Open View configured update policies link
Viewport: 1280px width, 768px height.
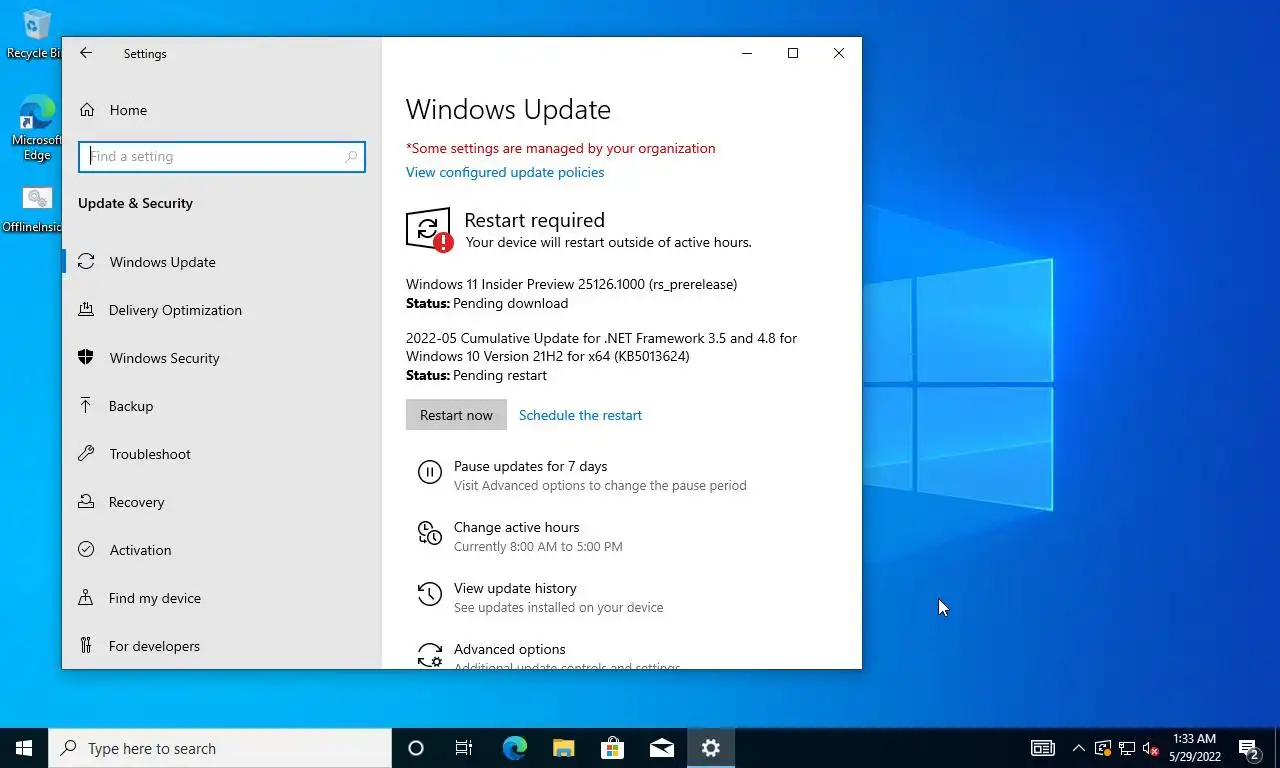coord(505,172)
